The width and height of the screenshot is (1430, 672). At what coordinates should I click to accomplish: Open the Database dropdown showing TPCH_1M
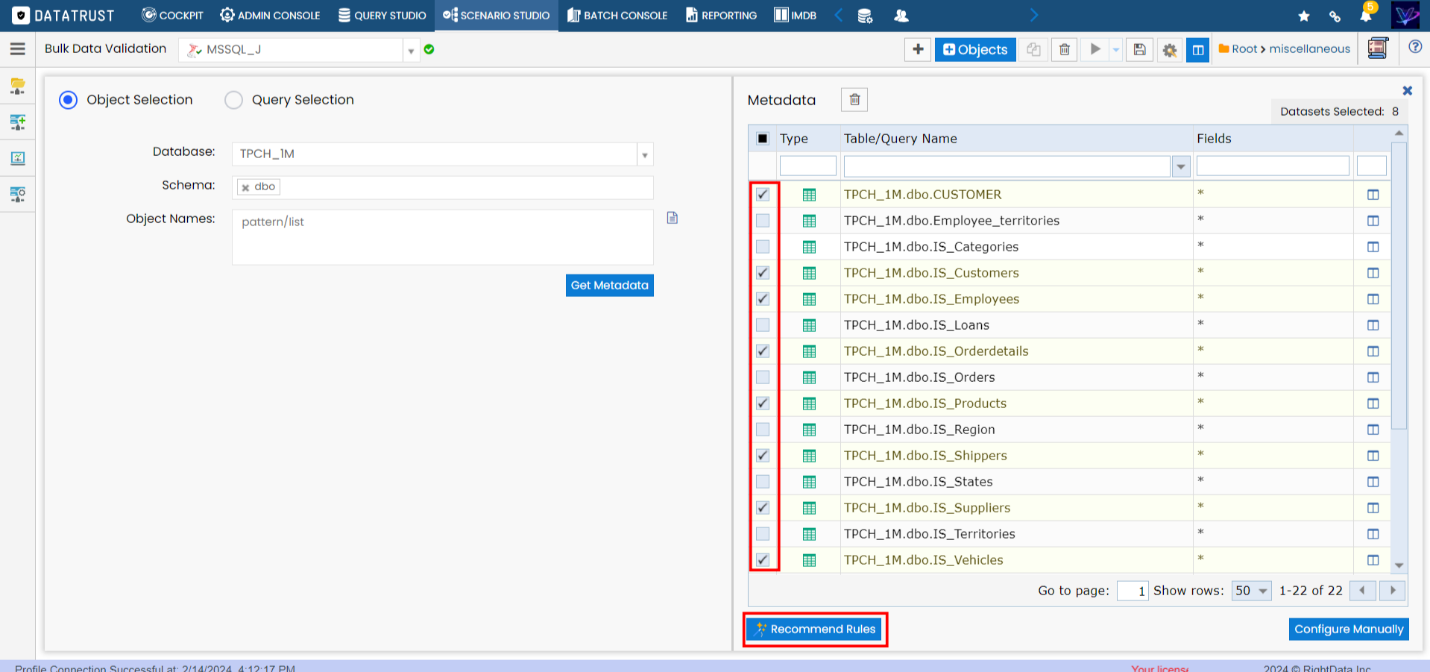[x=645, y=154]
